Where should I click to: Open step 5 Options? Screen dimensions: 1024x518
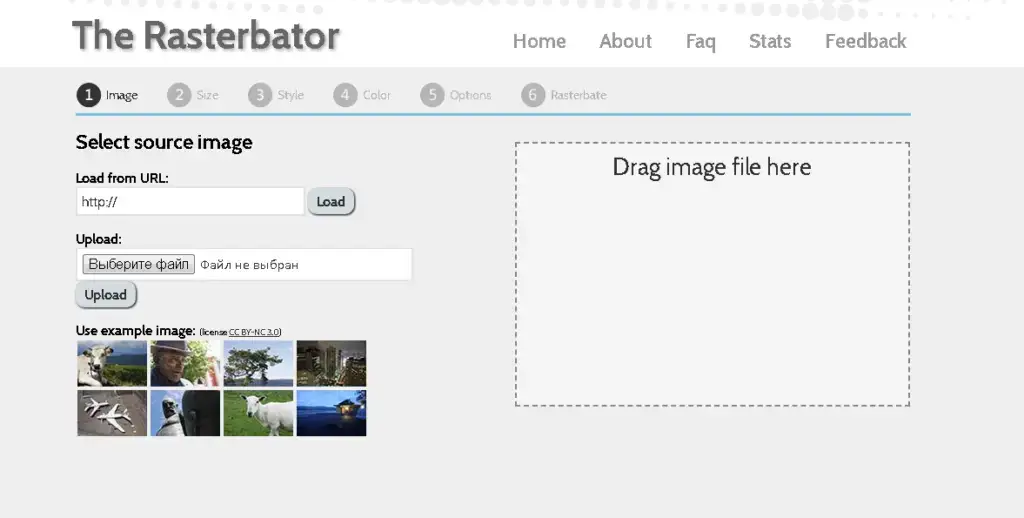point(456,95)
